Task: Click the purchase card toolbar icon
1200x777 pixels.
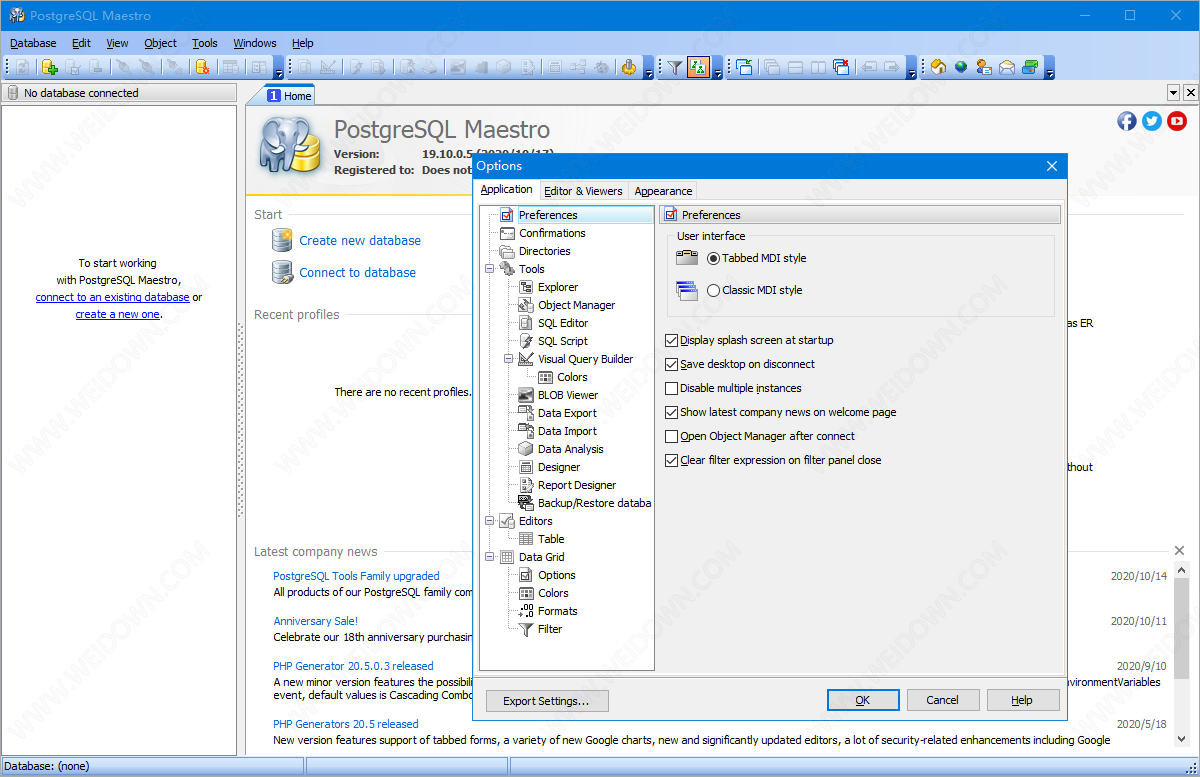Action: (1030, 67)
